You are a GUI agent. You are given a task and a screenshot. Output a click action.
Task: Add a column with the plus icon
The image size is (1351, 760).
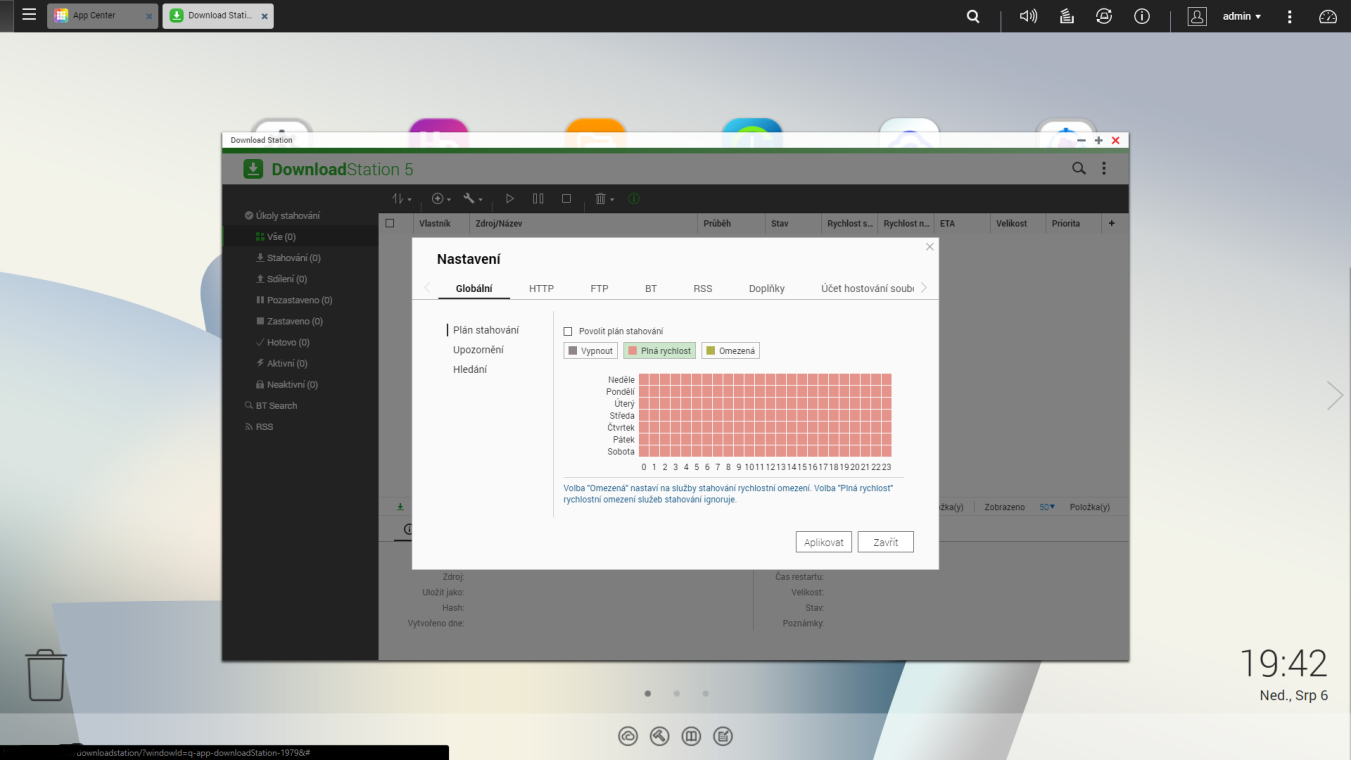click(1111, 223)
